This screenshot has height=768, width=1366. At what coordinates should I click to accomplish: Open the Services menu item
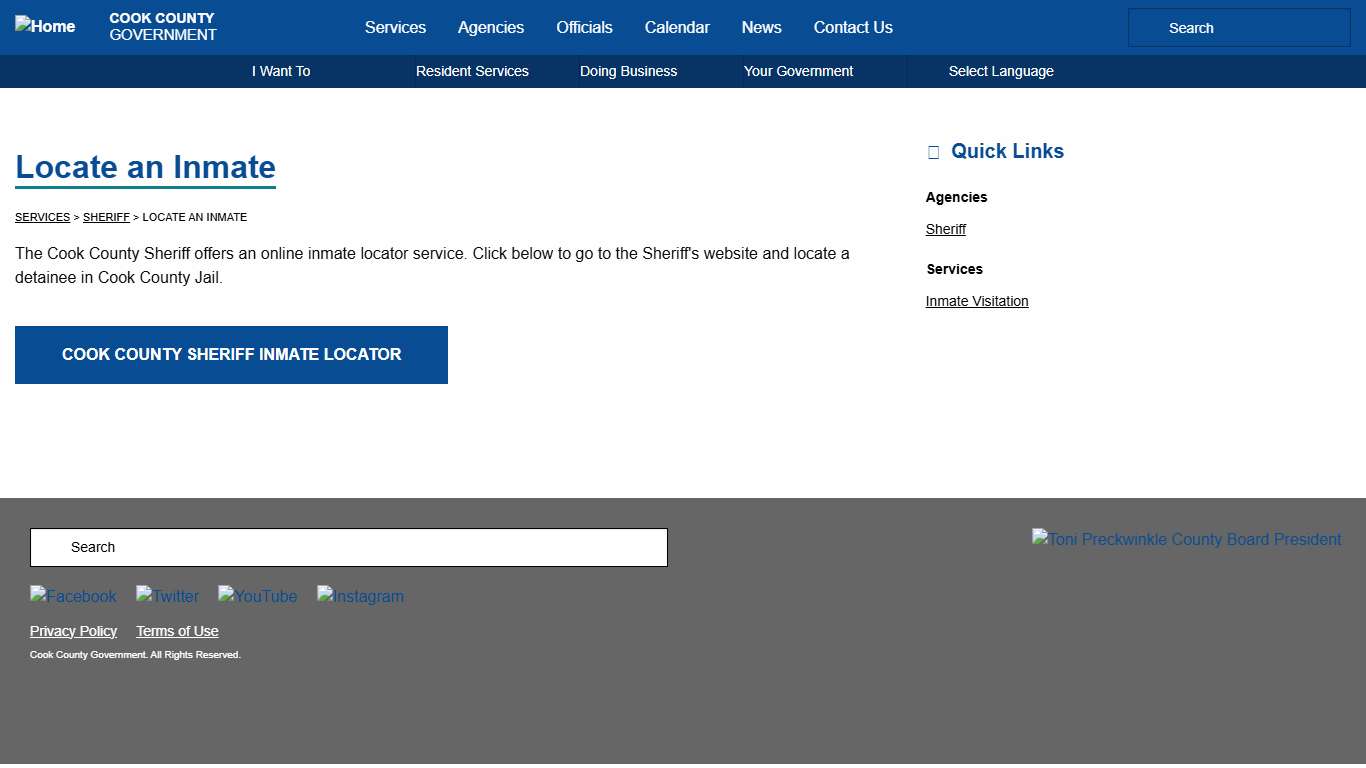click(395, 27)
